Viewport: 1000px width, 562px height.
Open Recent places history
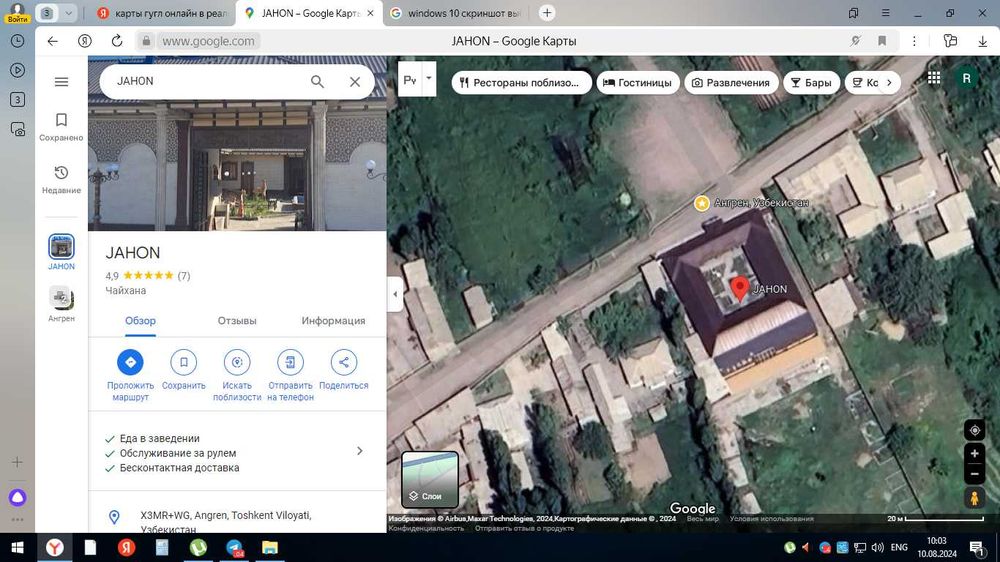pos(61,179)
